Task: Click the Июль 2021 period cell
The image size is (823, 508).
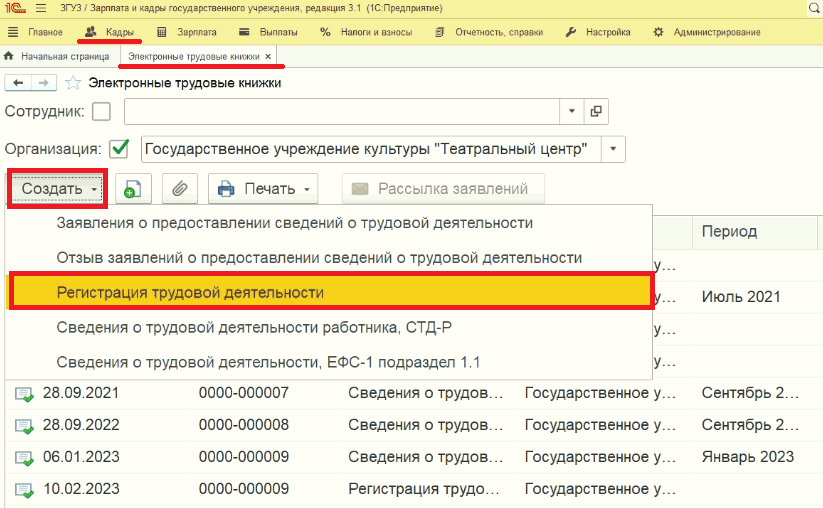Action: [x=741, y=297]
